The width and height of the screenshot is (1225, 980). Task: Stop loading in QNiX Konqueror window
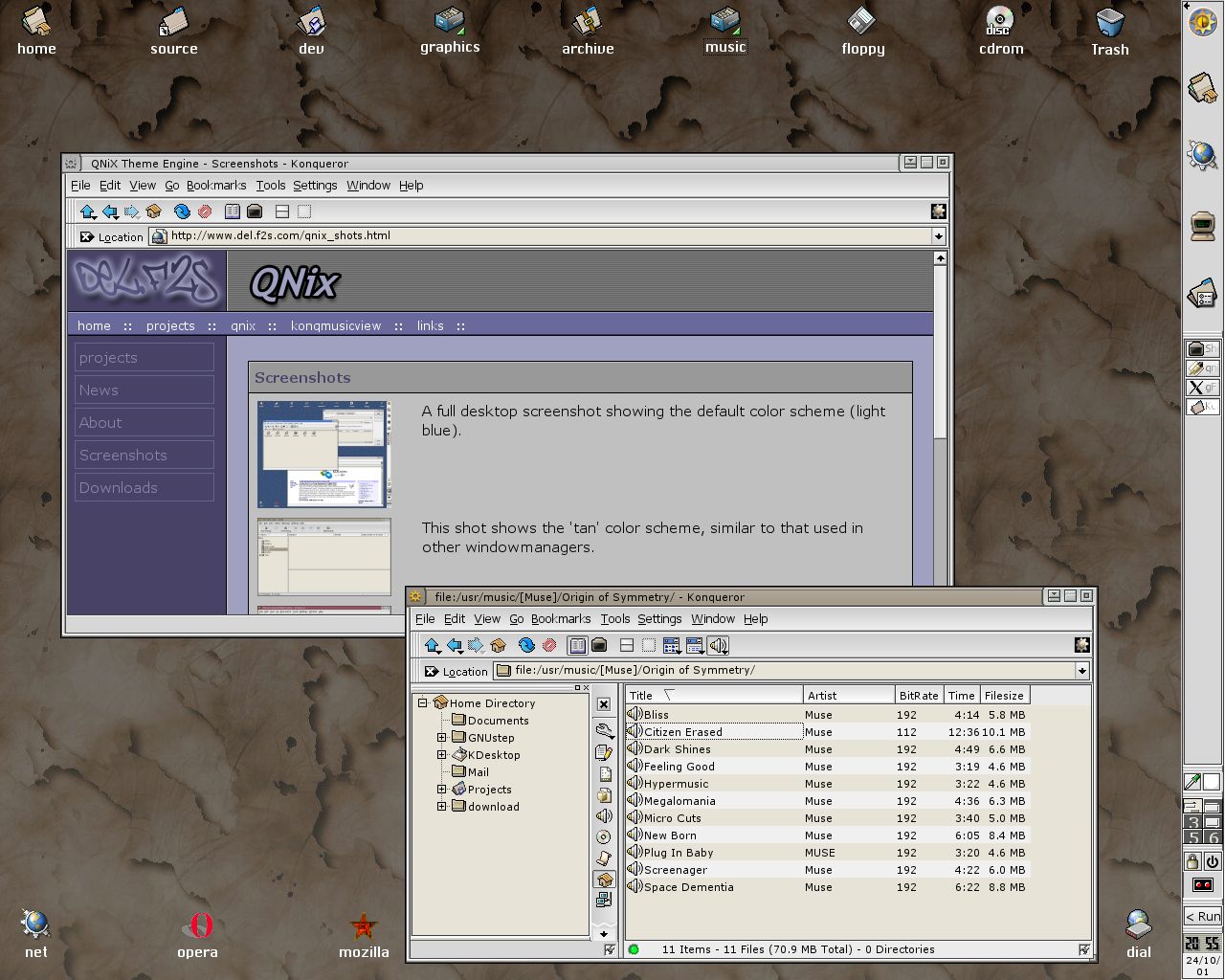coord(205,212)
